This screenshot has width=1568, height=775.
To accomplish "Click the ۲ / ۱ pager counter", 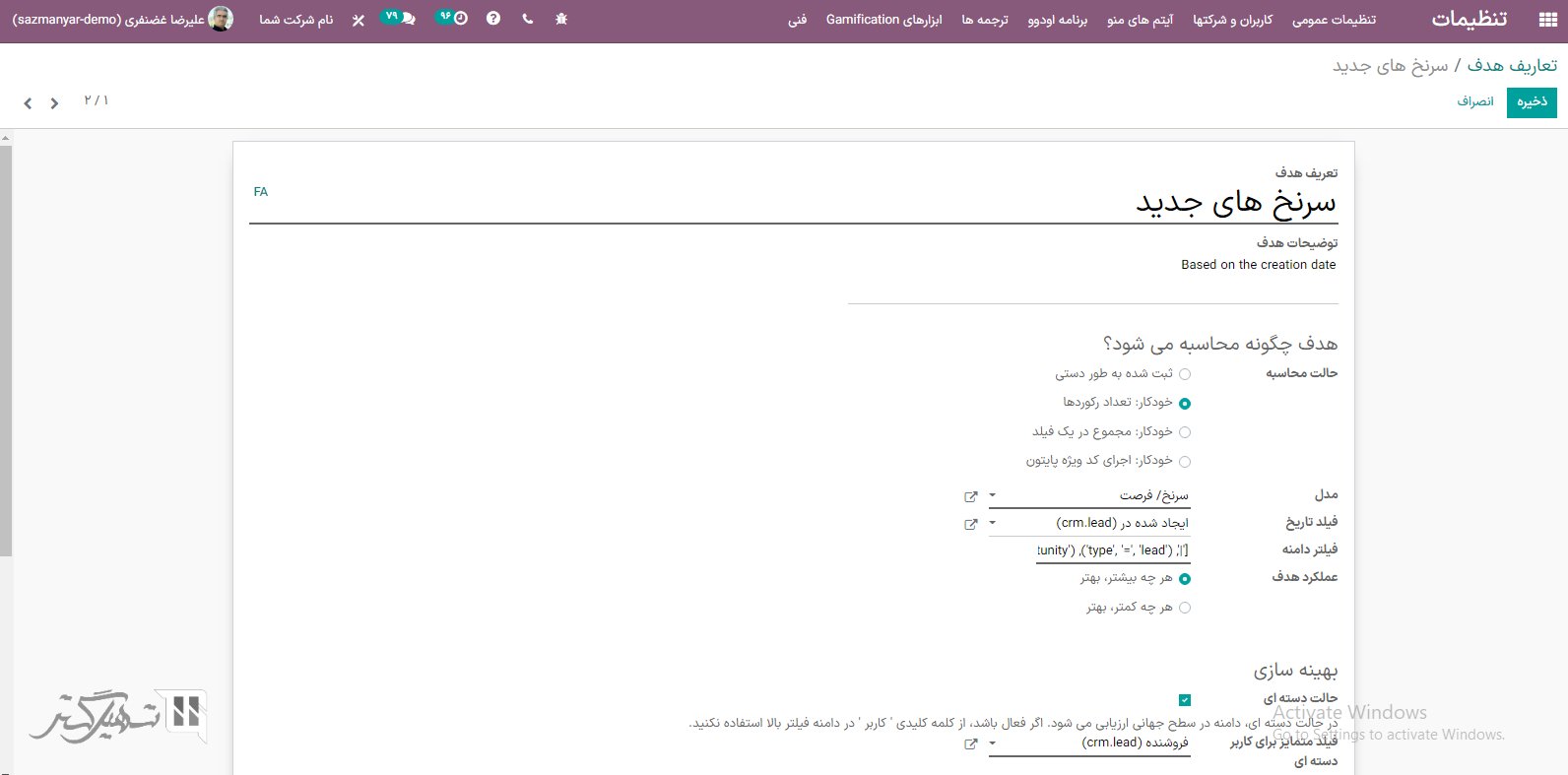I will click(x=97, y=100).
